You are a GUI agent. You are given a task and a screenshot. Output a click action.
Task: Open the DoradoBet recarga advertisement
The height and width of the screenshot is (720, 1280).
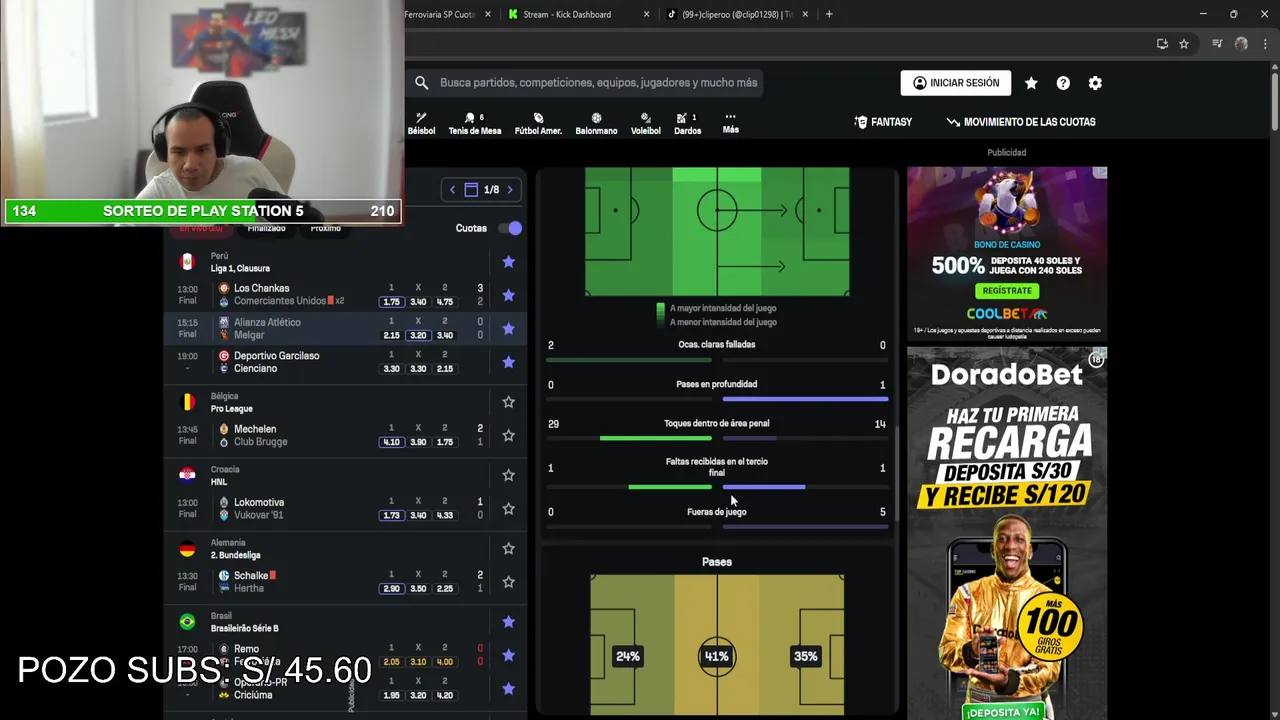click(1007, 534)
